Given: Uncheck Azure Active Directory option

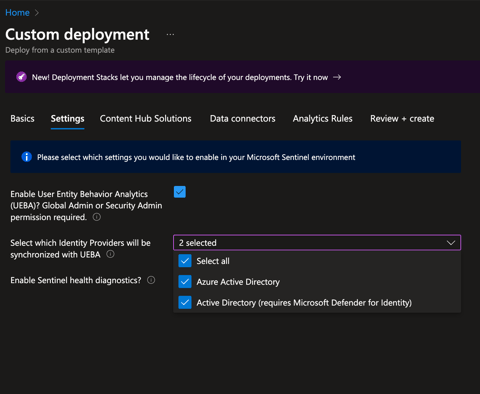Looking at the screenshot, I should (185, 282).
